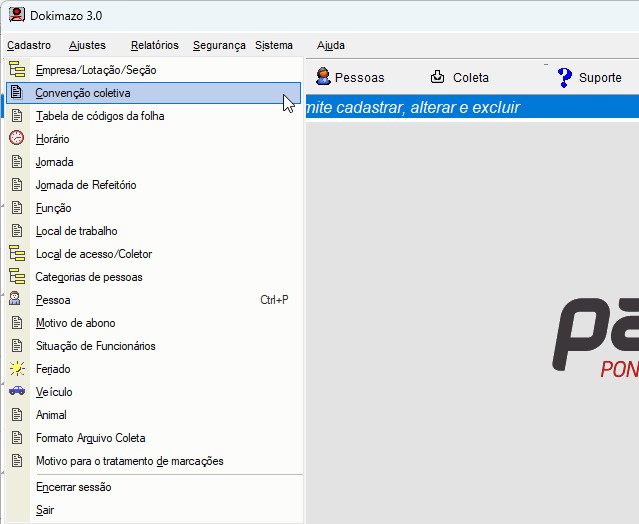Choose Tabela de códigos da folha

click(x=100, y=116)
